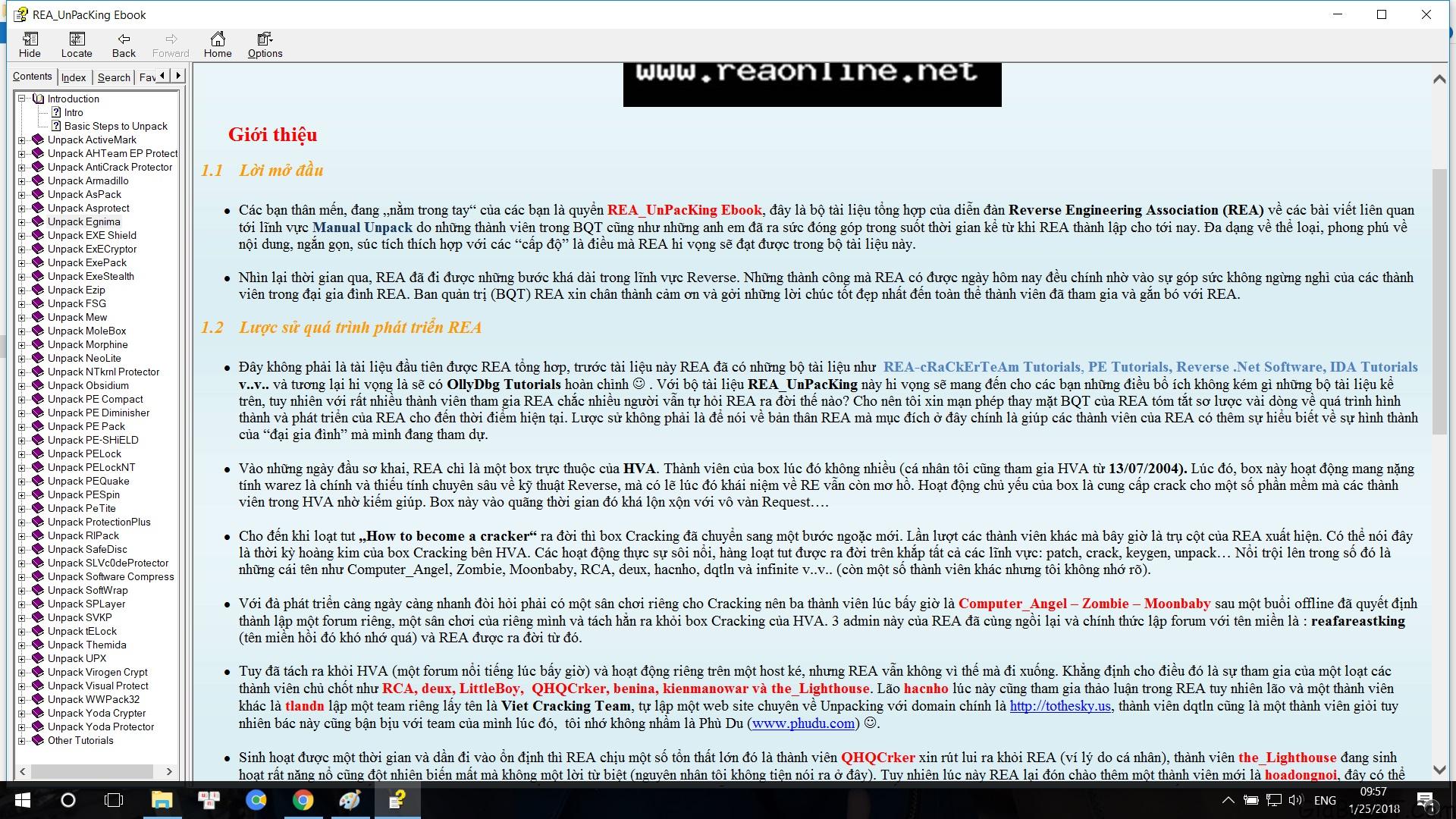
Task: Click contents tree scroll right arrow
Action: coord(169,771)
